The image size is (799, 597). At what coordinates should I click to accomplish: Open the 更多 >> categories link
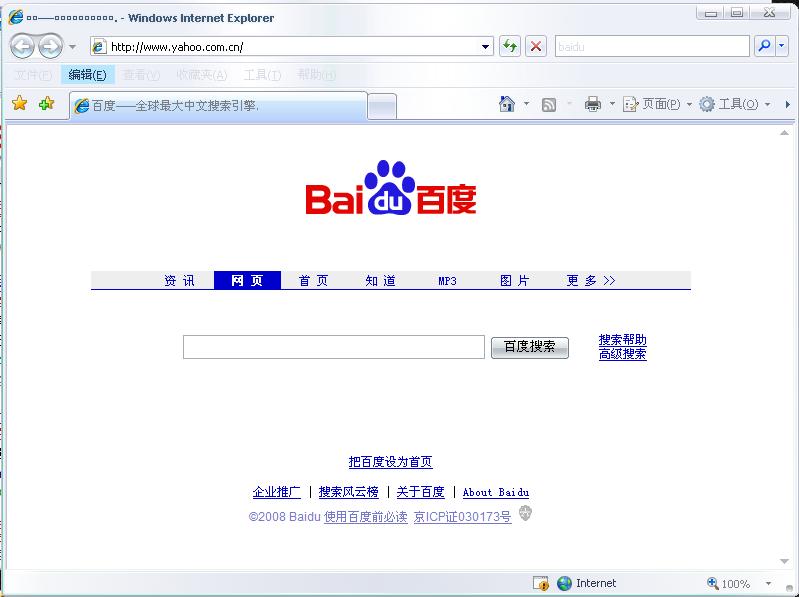point(591,281)
